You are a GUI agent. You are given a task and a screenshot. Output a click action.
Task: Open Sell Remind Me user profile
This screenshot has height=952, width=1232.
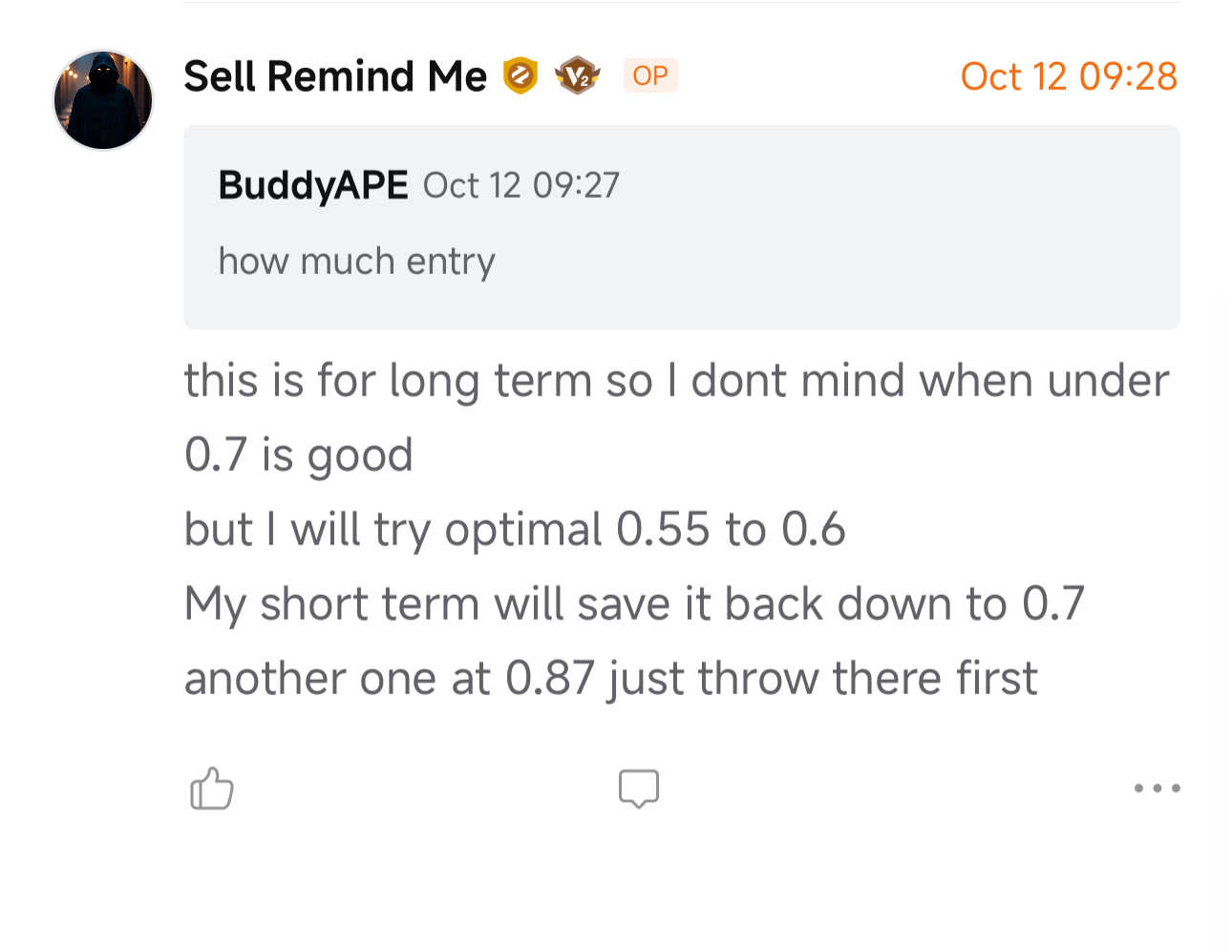click(334, 76)
